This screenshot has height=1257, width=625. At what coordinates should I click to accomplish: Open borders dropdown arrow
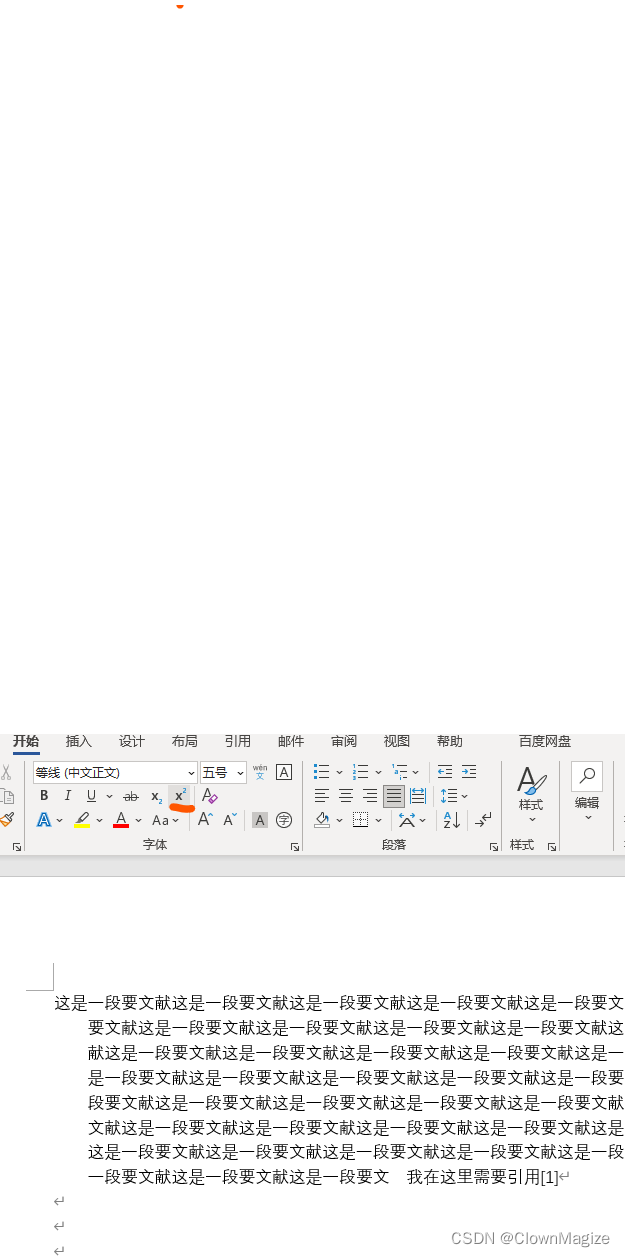378,820
